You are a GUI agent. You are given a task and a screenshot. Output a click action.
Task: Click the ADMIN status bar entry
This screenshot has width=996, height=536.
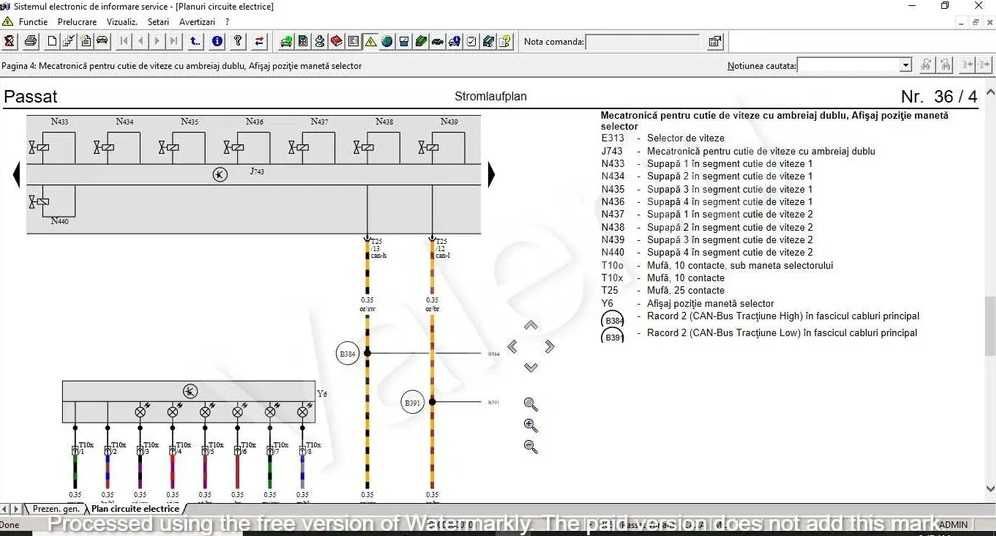[x=953, y=525]
